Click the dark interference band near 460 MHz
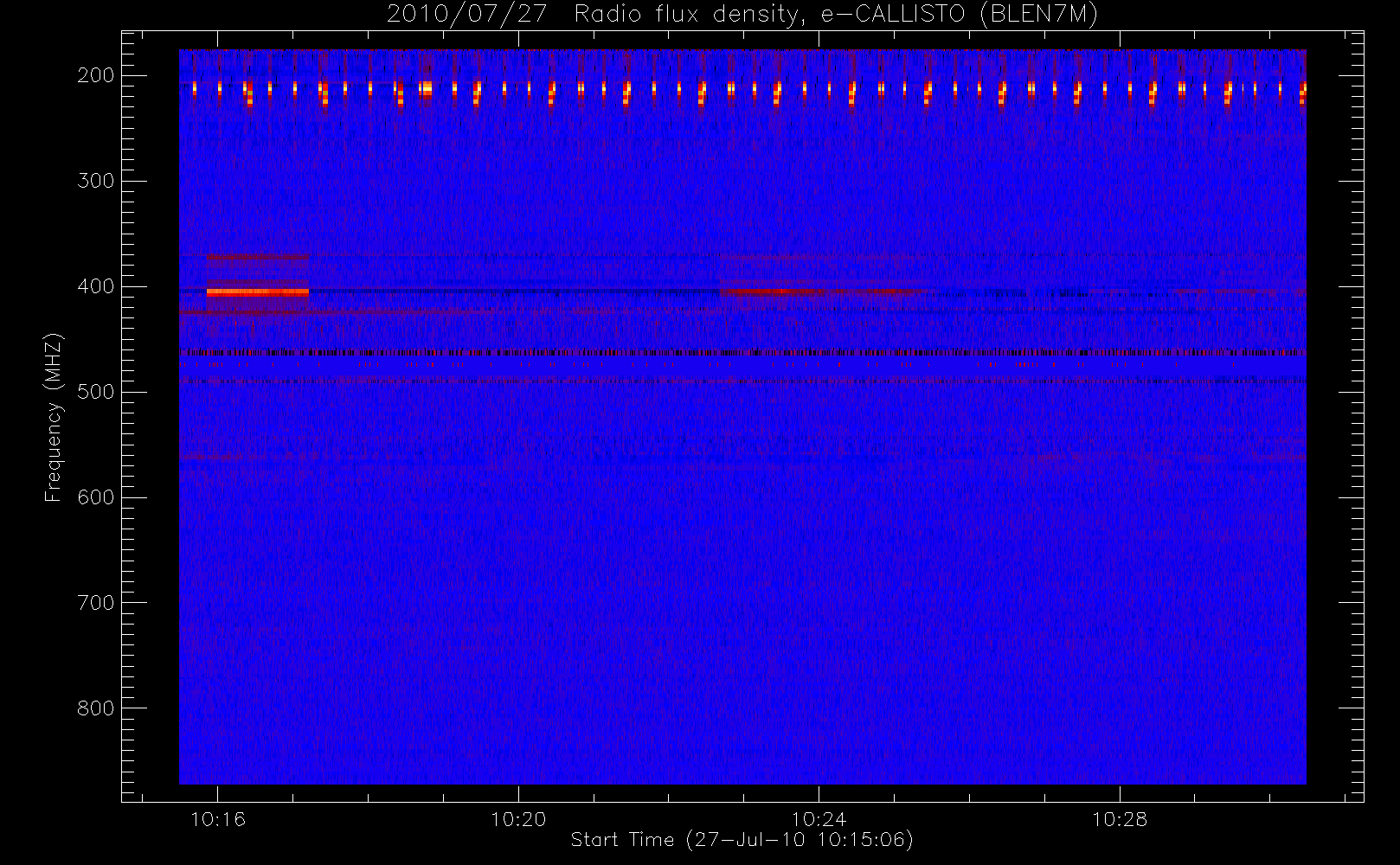Viewport: 1400px width, 865px height. click(x=742, y=352)
